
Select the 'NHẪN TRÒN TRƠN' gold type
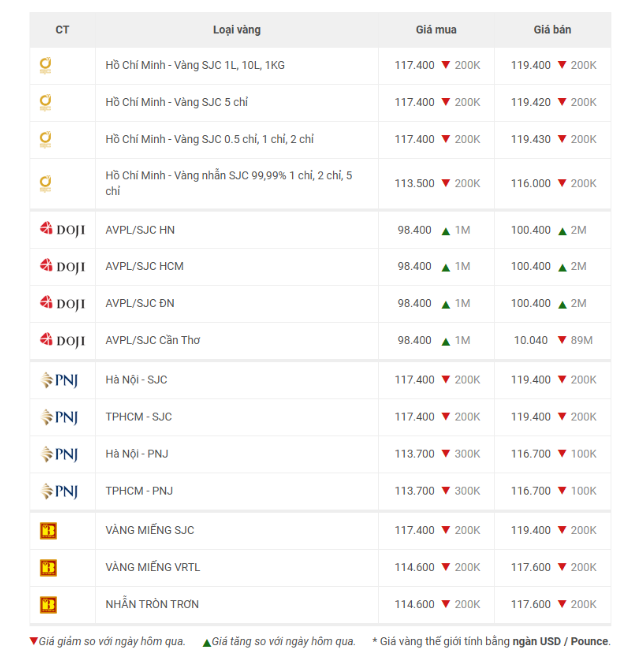click(x=152, y=605)
